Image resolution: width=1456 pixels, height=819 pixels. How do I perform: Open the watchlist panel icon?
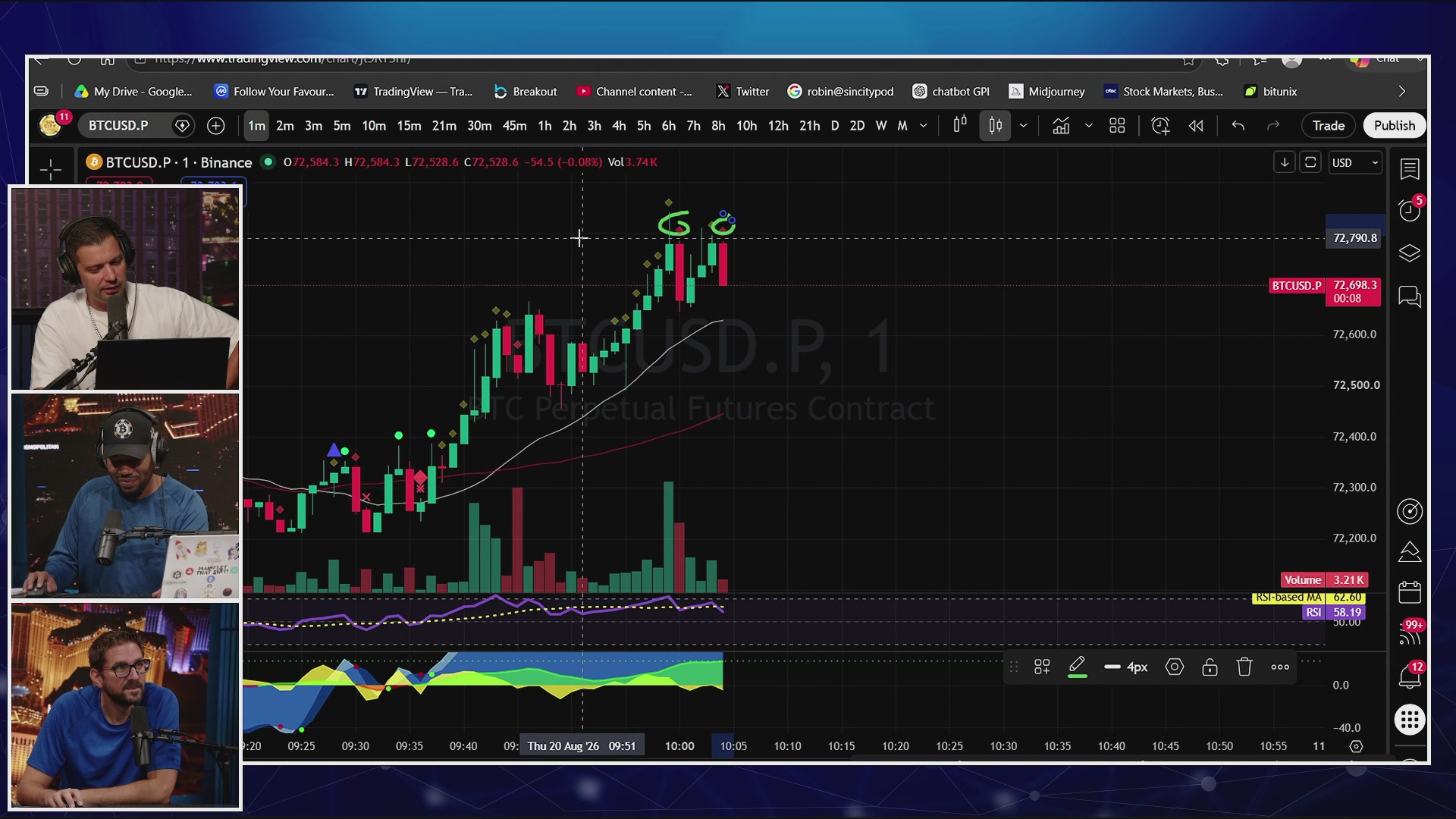[1410, 168]
